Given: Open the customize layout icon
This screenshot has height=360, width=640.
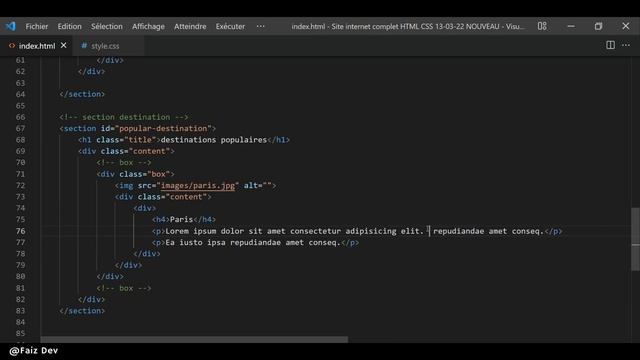Looking at the screenshot, I should pos(542,26).
